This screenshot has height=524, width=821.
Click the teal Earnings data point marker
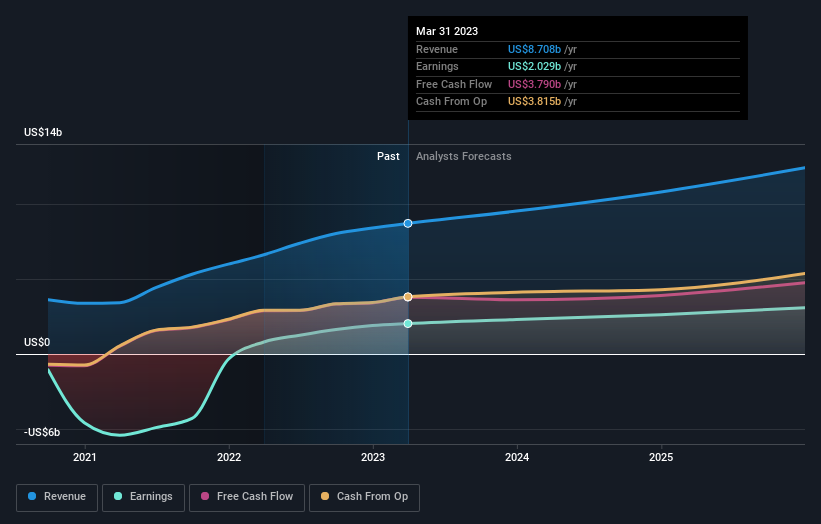click(408, 324)
